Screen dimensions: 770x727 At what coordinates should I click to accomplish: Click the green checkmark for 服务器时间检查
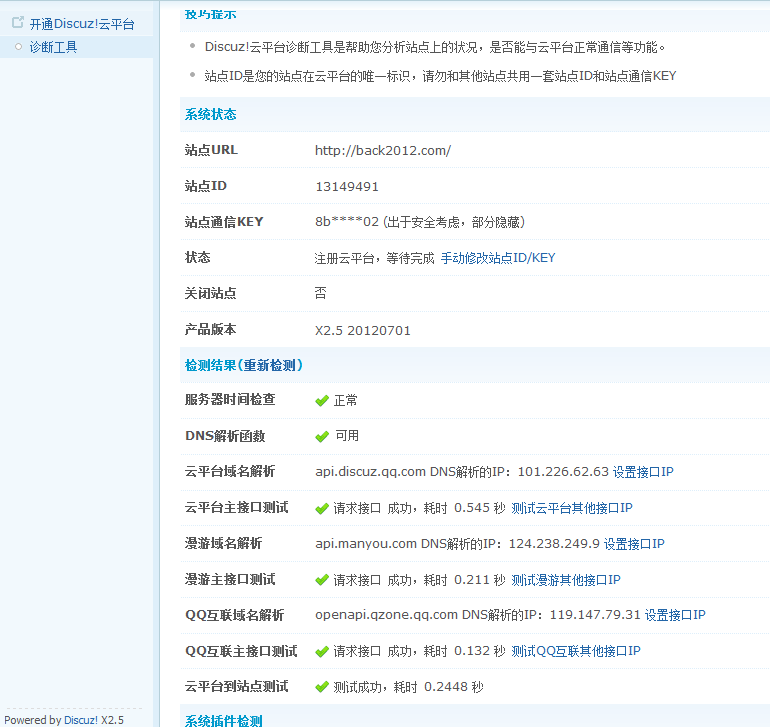tap(322, 401)
